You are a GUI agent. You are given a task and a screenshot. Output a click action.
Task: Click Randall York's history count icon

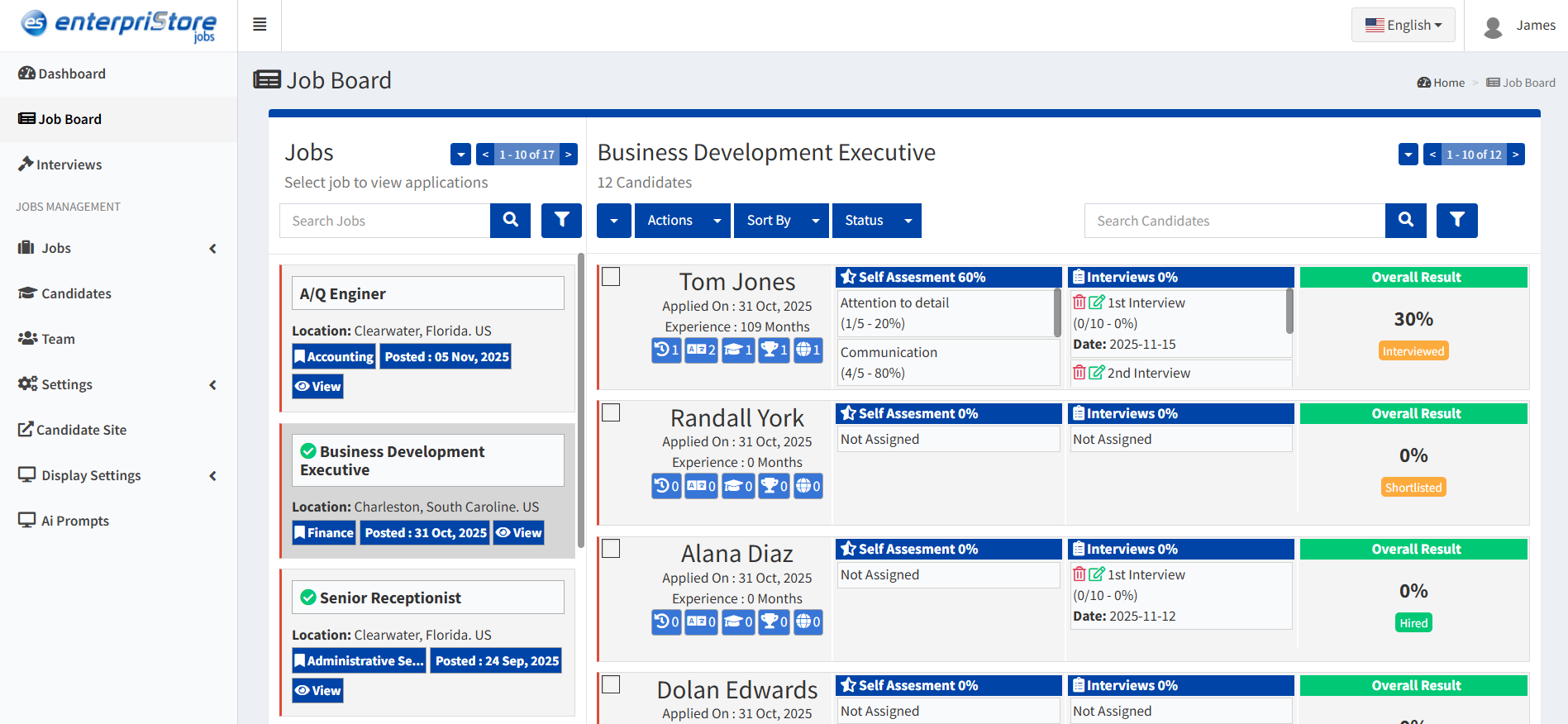[x=666, y=486]
